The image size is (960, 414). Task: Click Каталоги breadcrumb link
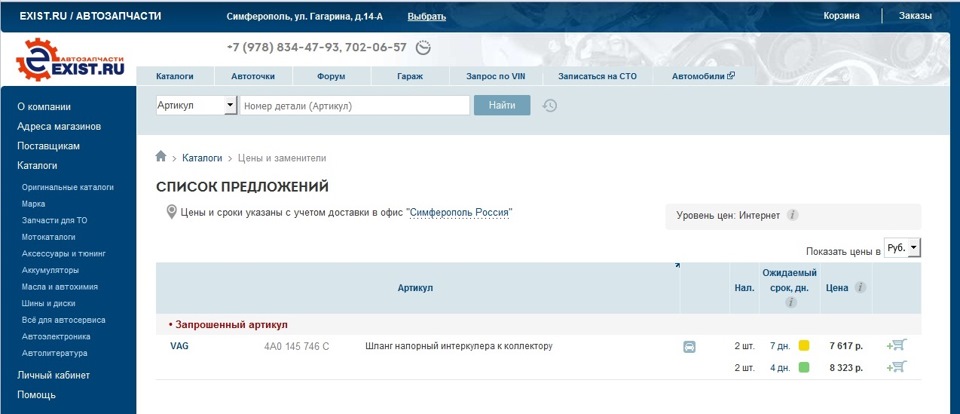point(202,158)
